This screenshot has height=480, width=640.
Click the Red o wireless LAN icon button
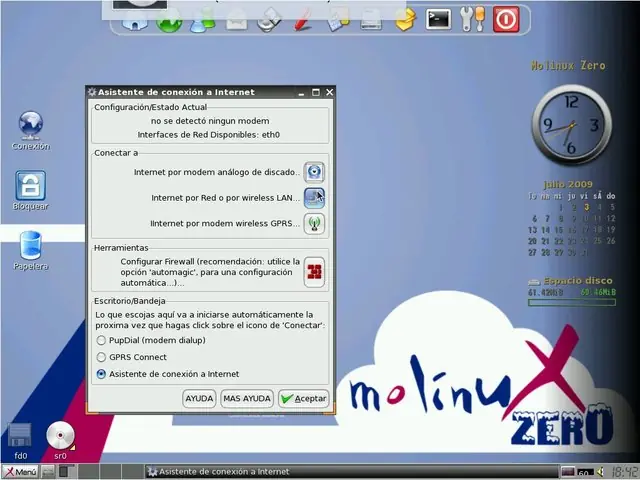tap(314, 198)
